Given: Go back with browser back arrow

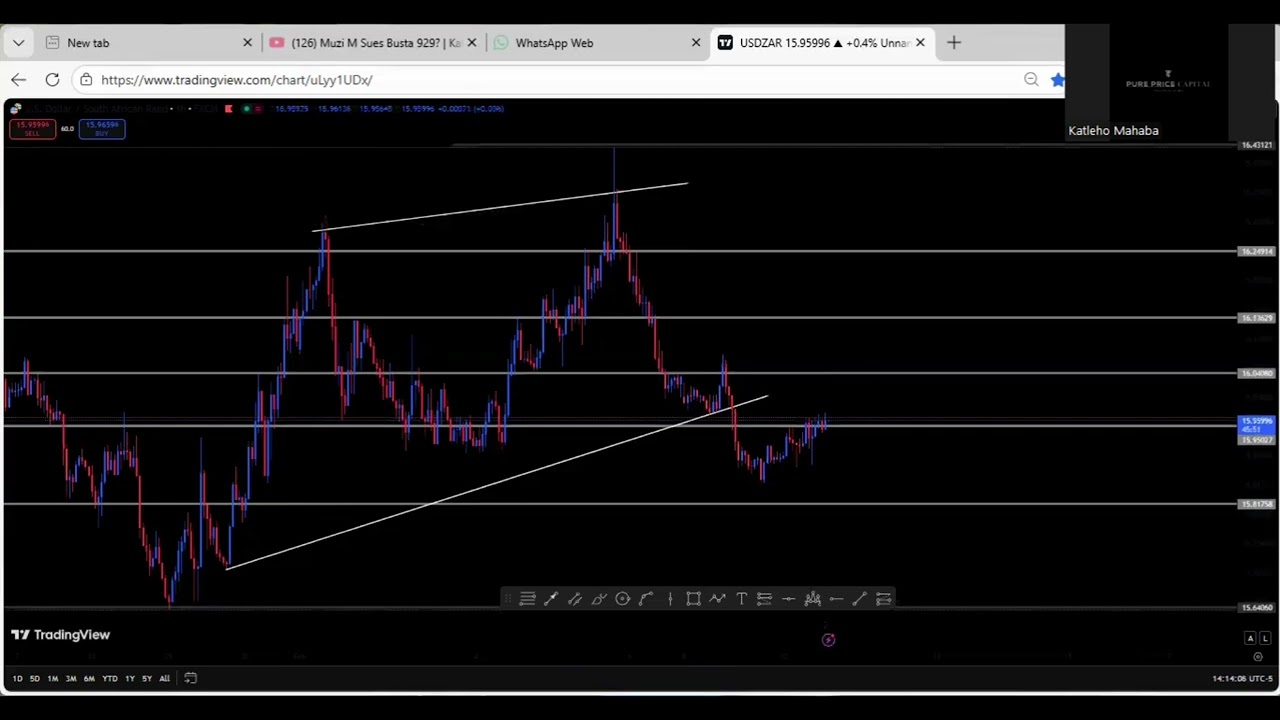Looking at the screenshot, I should tap(18, 80).
